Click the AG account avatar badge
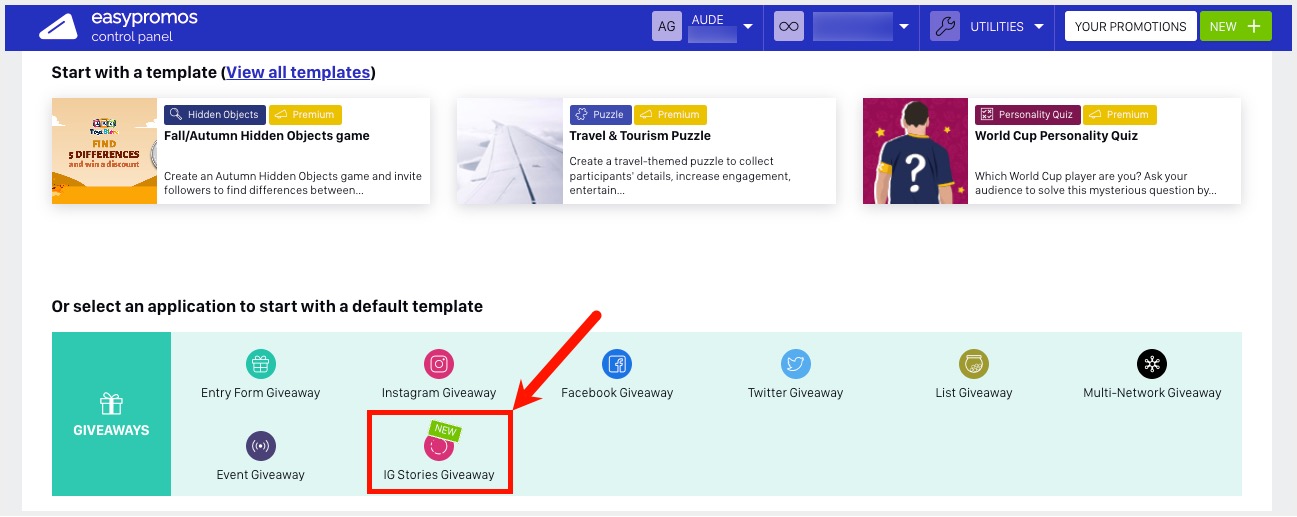This screenshot has height=517, width=1297. [x=666, y=27]
